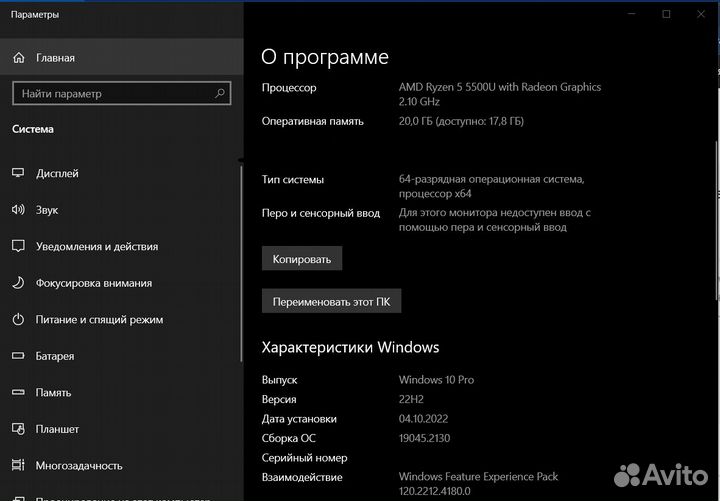Open Фокусировка внимания section
The height and width of the screenshot is (501, 720).
(120, 283)
